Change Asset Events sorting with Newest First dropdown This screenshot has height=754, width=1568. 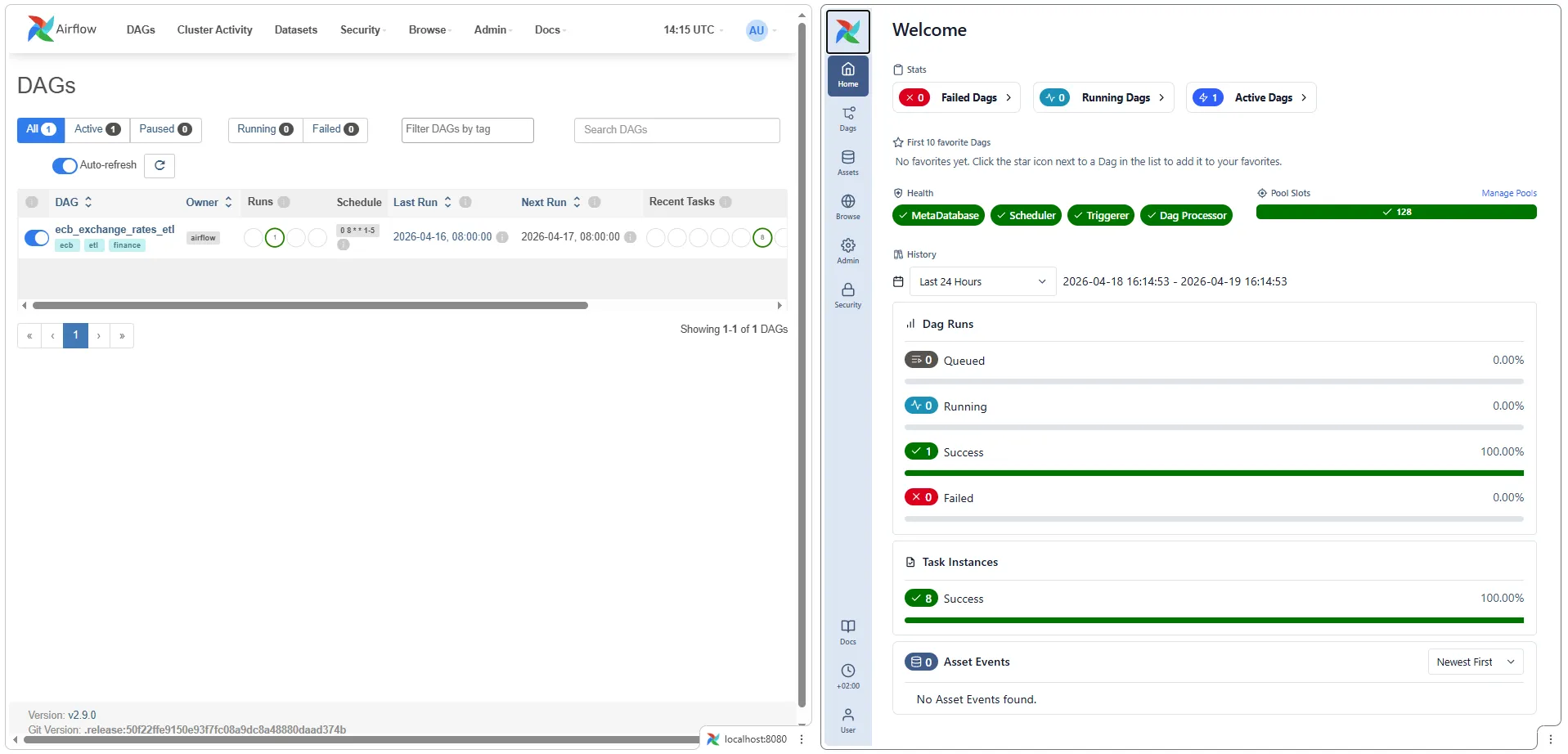(1474, 662)
